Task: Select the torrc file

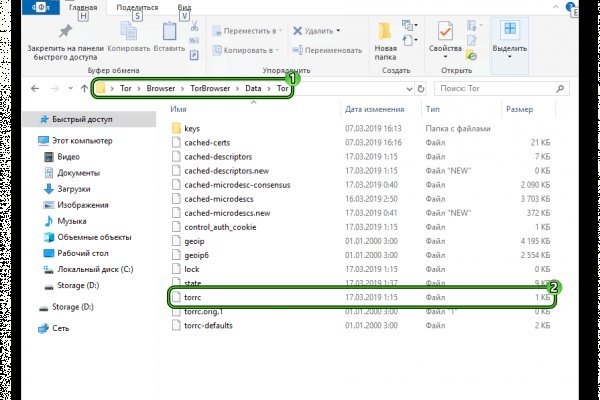Action: pos(193,297)
